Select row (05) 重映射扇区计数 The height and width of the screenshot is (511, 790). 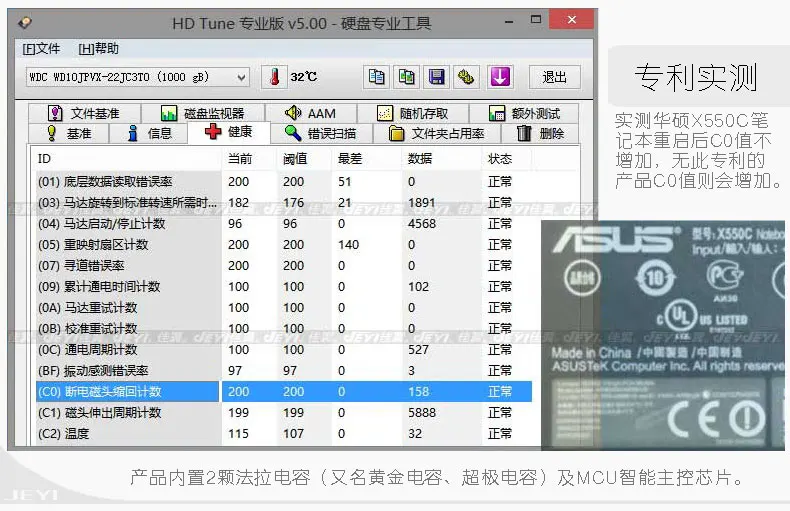tap(284, 244)
